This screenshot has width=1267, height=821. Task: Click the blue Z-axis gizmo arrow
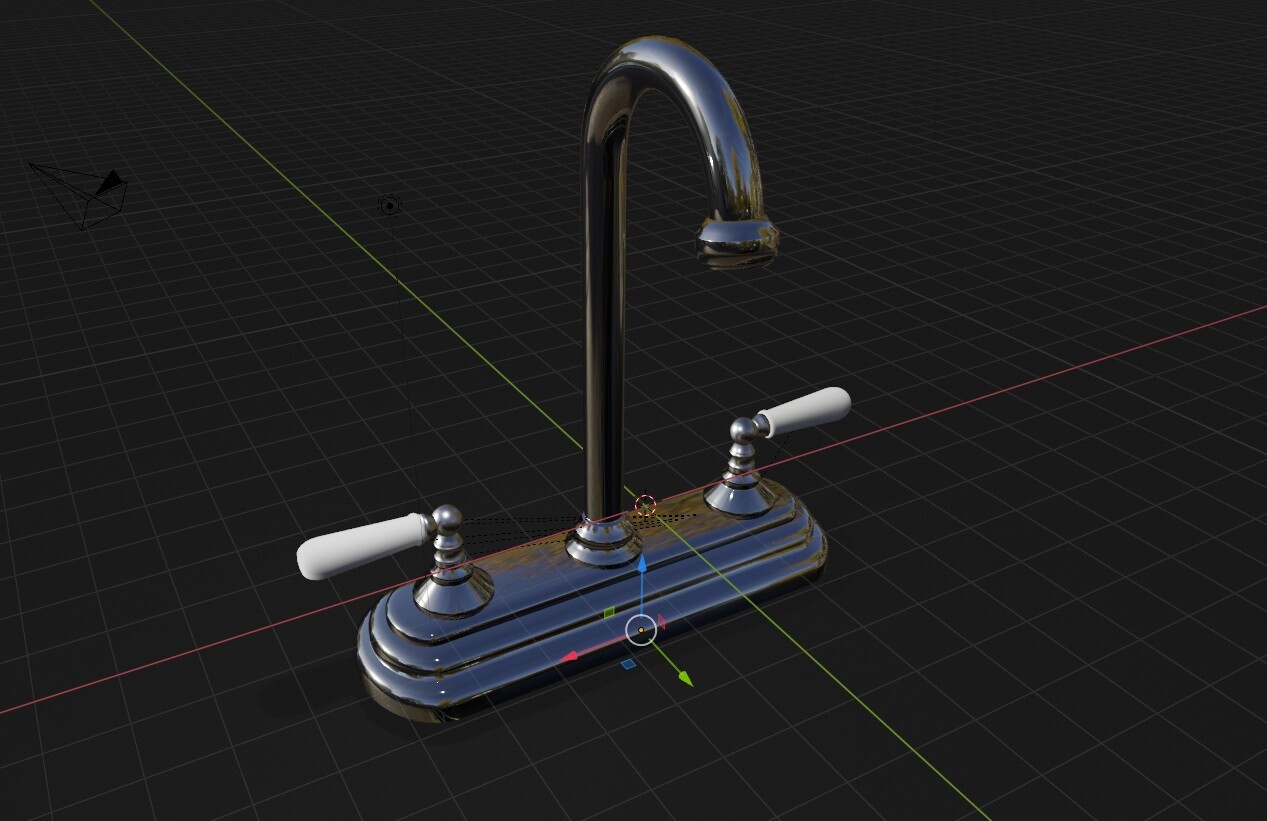click(x=642, y=565)
